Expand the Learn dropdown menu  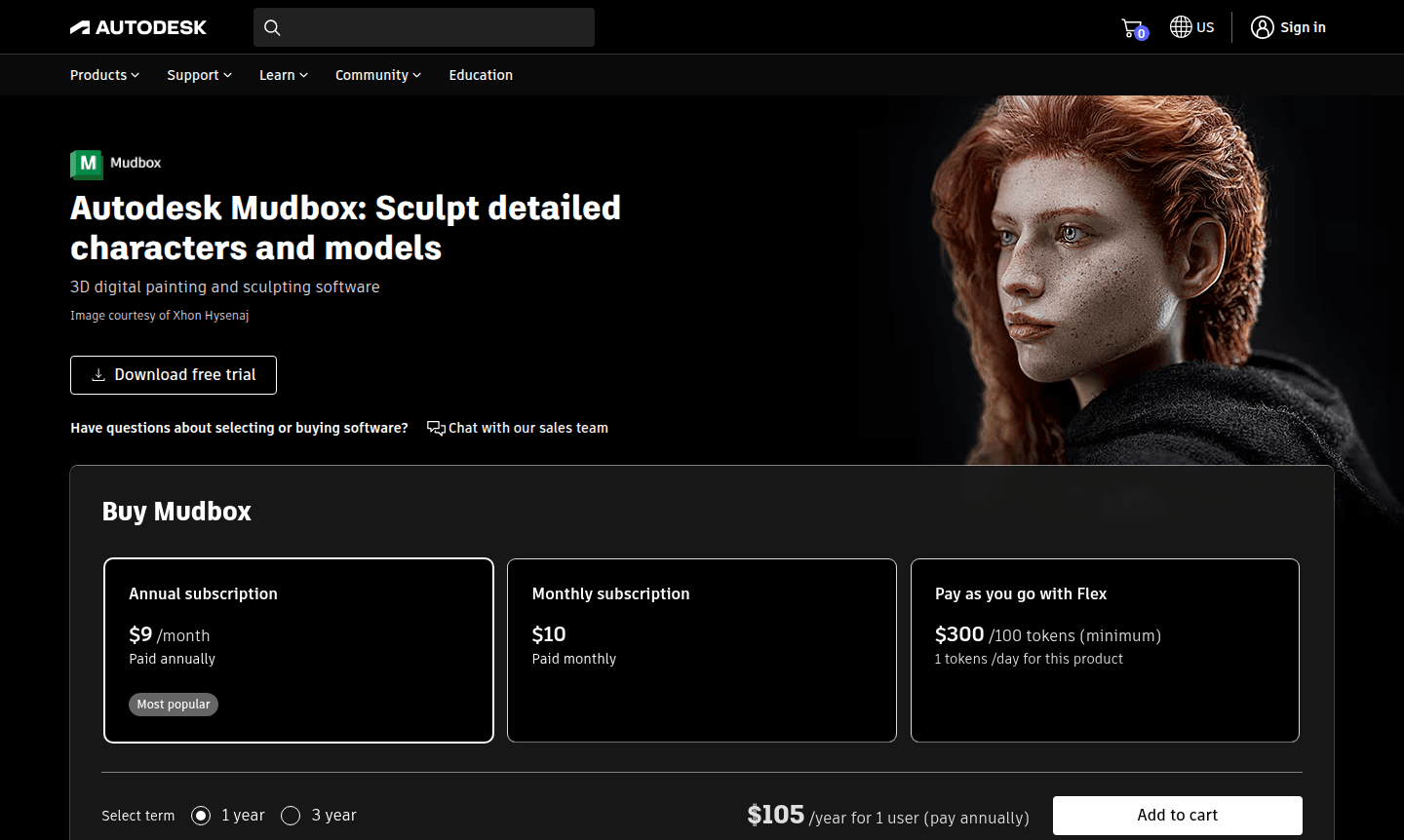282,75
